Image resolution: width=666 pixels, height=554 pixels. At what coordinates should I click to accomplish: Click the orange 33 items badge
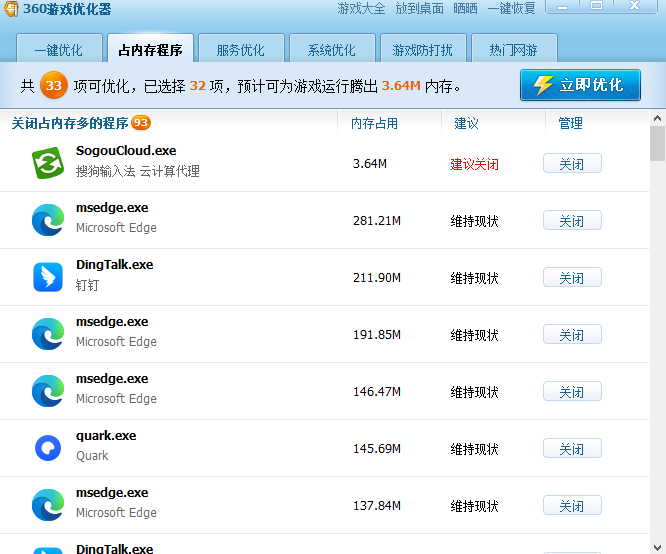(54, 86)
